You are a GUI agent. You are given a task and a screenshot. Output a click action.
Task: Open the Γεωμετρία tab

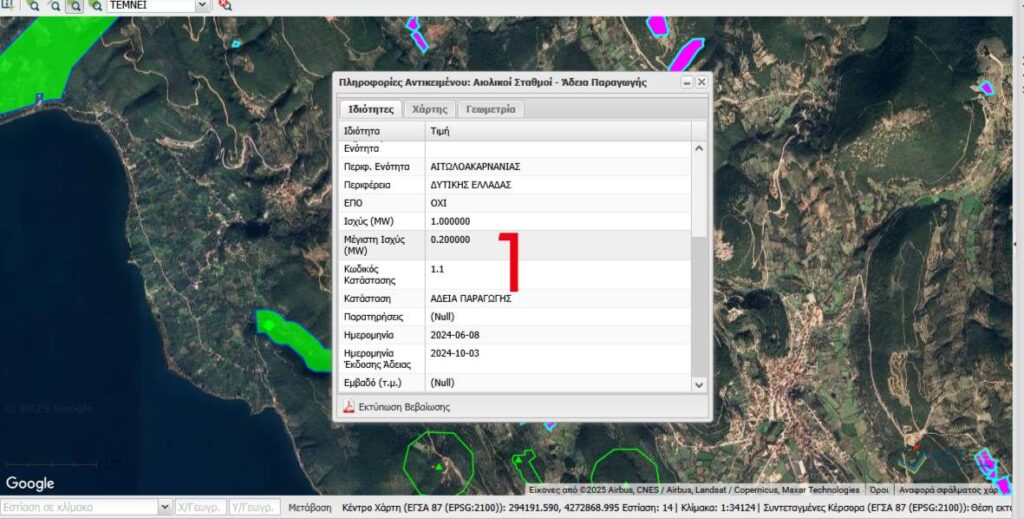coord(490,109)
